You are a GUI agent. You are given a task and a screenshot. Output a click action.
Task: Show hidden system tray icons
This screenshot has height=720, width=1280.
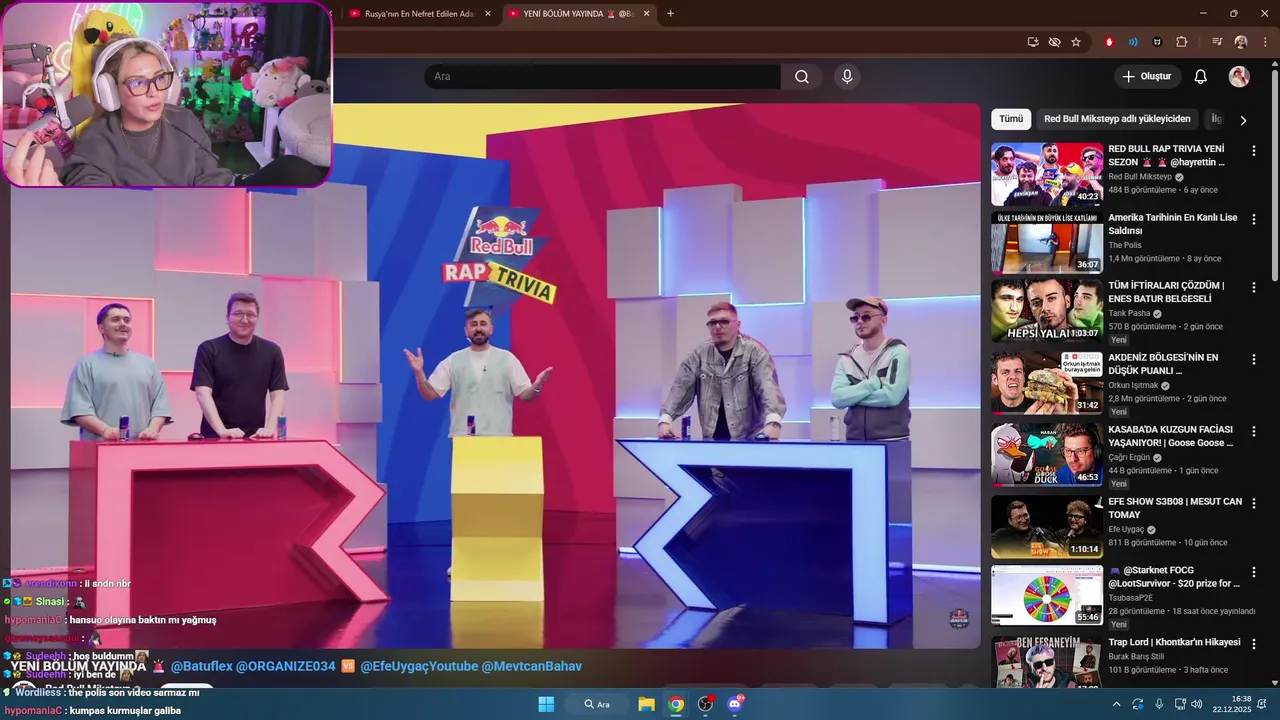(1116, 704)
